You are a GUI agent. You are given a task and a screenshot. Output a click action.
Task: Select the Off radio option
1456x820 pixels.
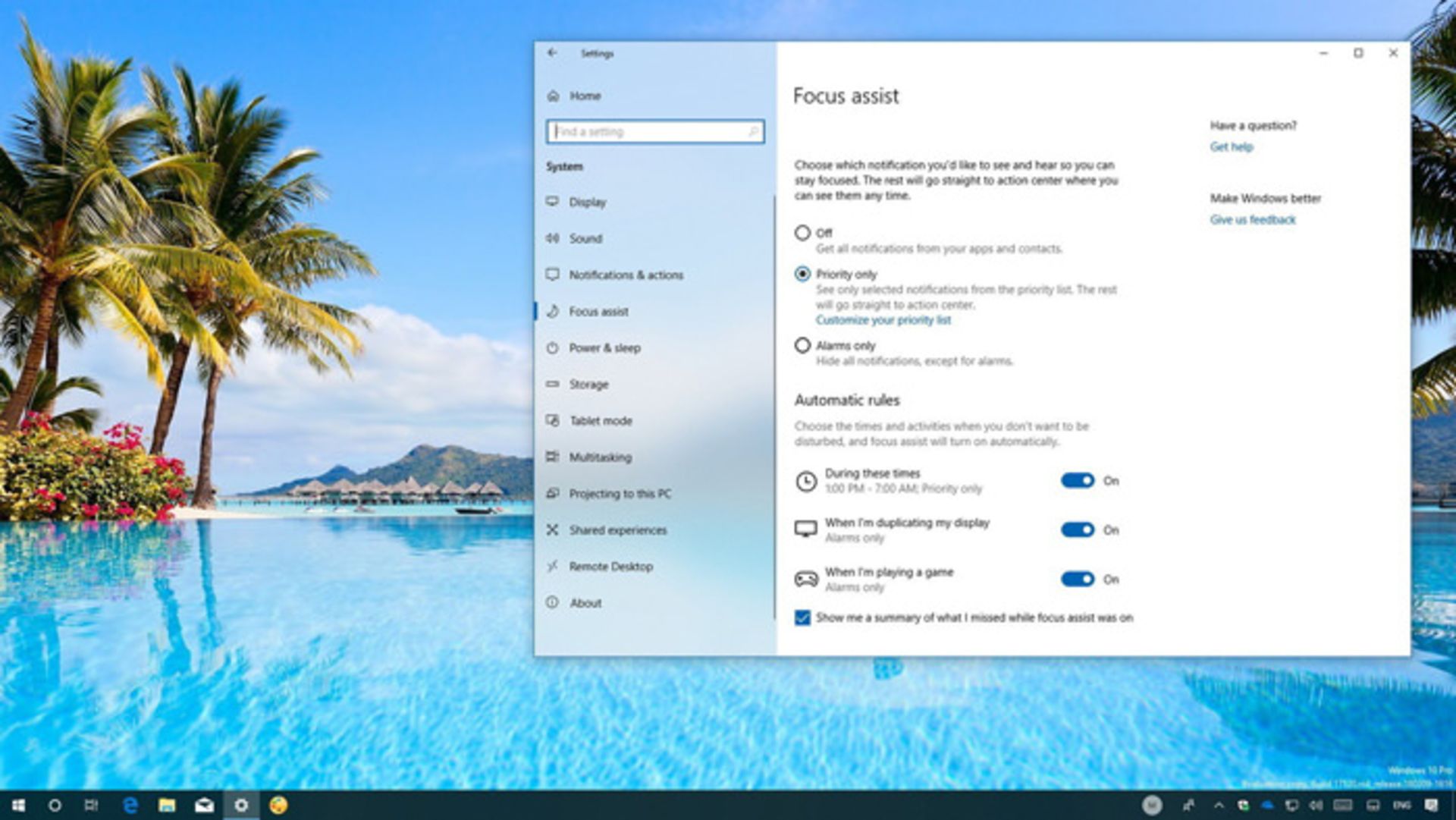[x=802, y=233]
